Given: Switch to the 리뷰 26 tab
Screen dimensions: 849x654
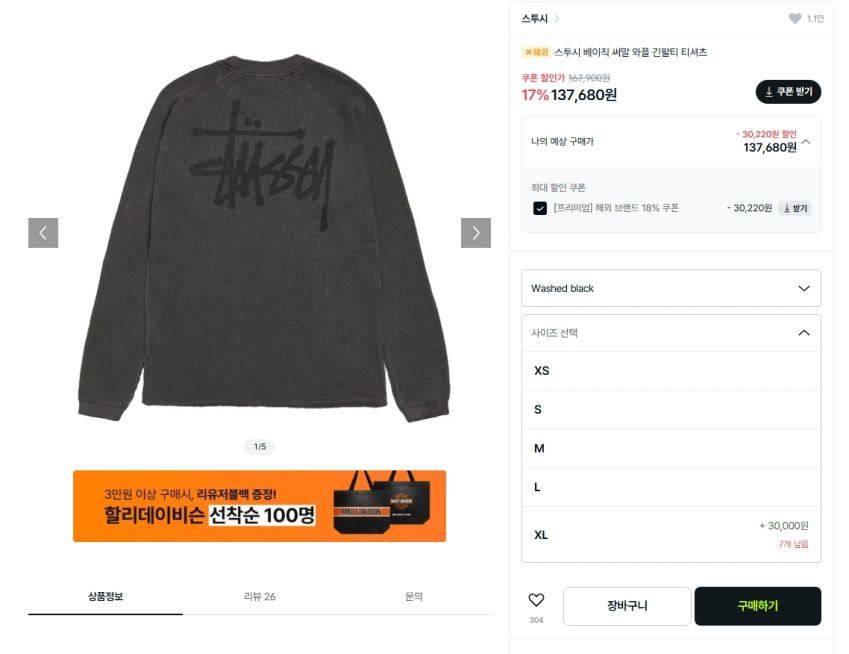Looking at the screenshot, I should (x=259, y=597).
